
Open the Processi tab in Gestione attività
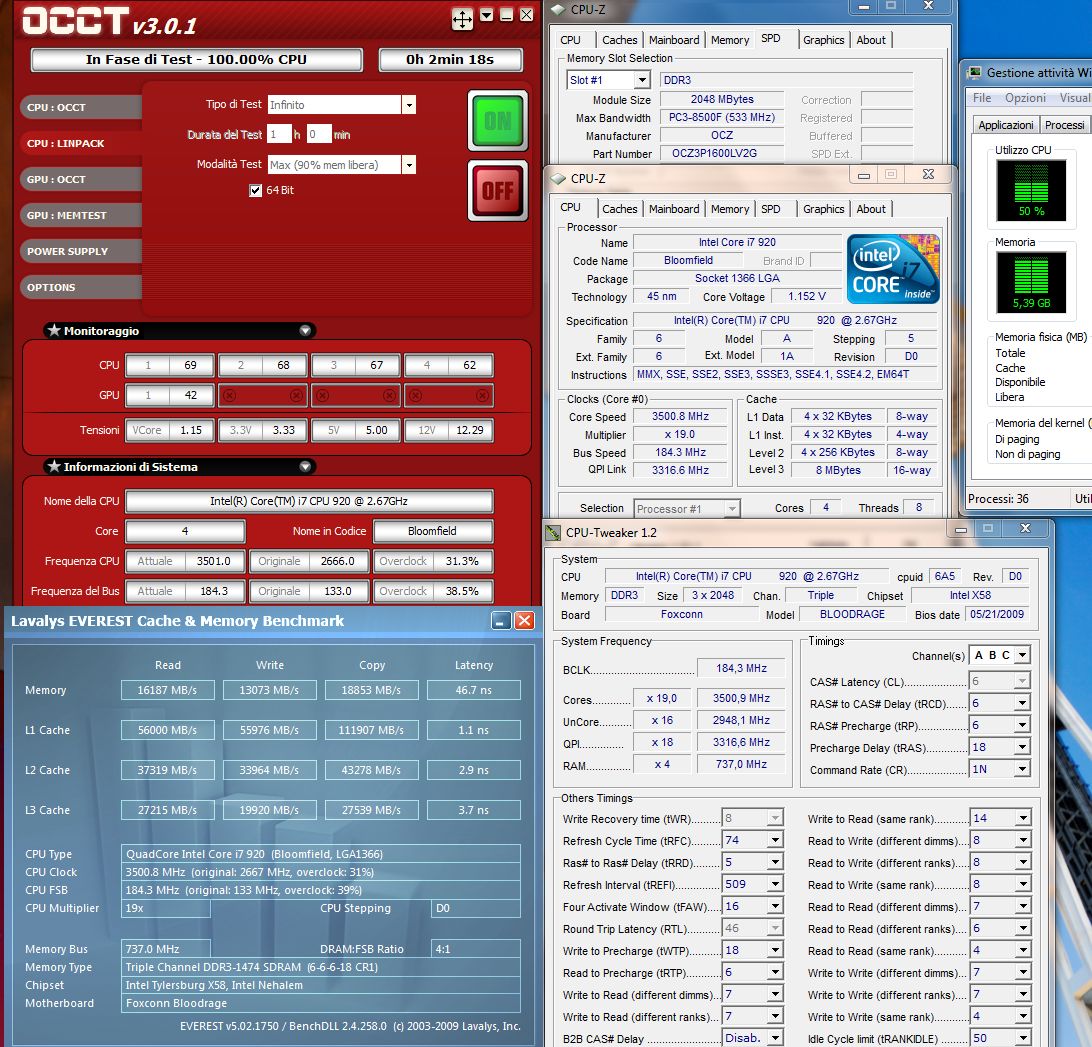coord(1064,125)
